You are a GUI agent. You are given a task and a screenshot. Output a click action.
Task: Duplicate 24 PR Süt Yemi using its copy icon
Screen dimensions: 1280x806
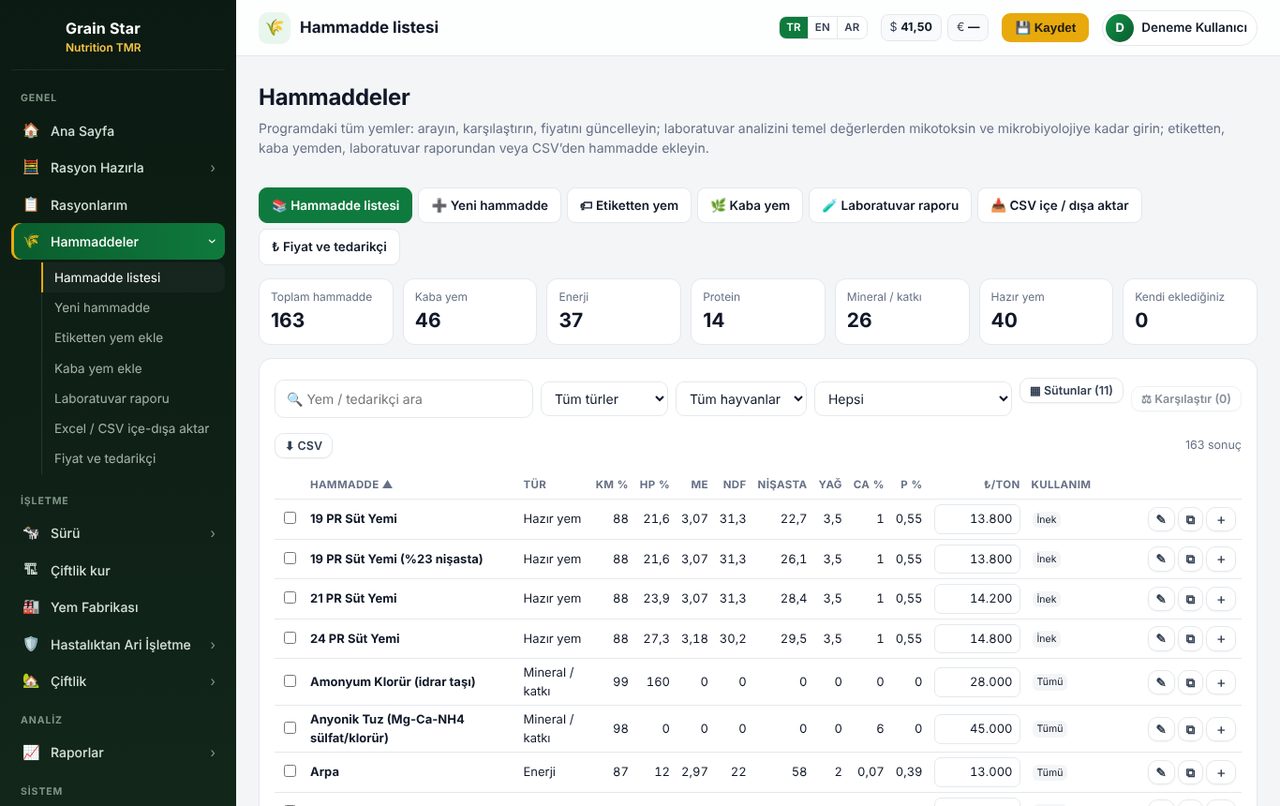[1190, 639]
